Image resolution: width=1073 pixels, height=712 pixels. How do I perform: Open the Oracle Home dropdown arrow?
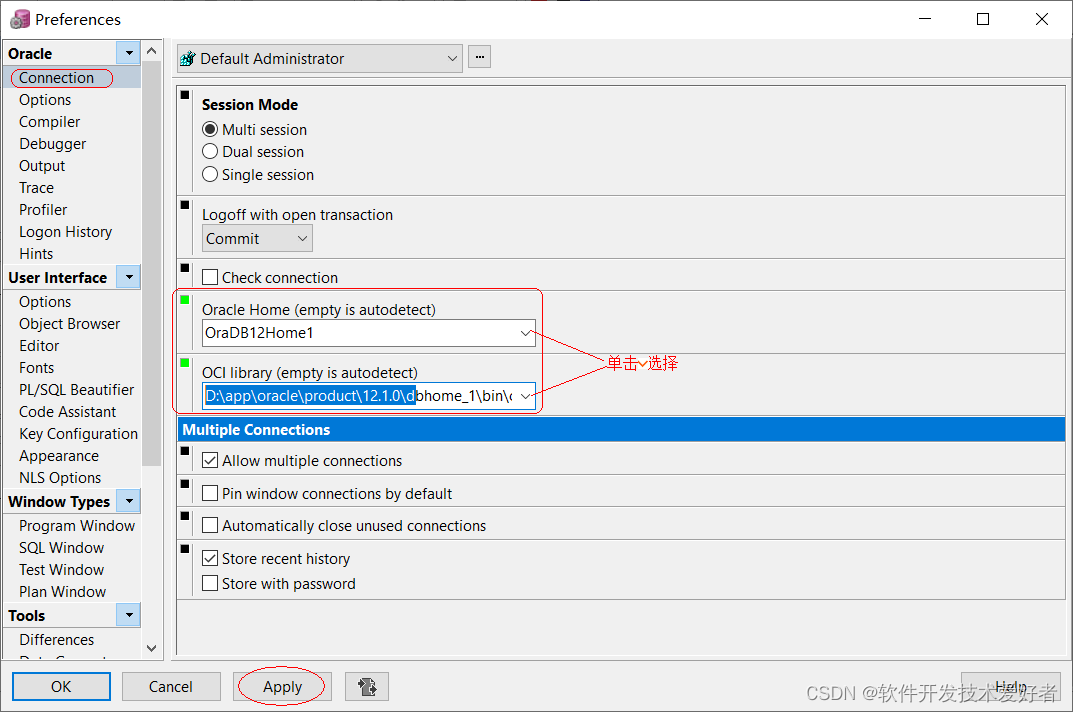coord(526,333)
